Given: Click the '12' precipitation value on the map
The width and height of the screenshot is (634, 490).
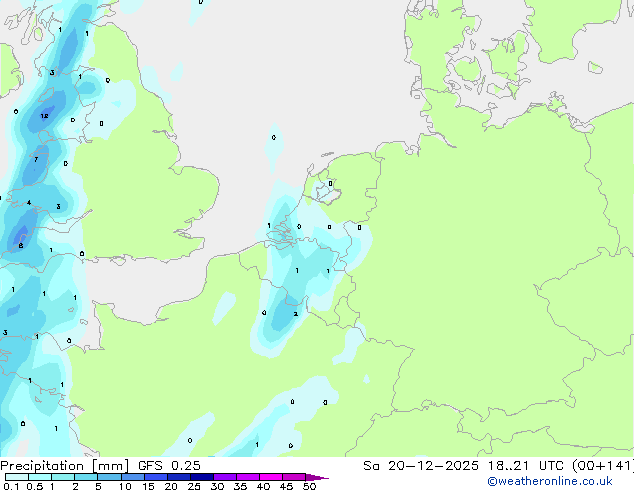Looking at the screenshot, I should [44, 116].
